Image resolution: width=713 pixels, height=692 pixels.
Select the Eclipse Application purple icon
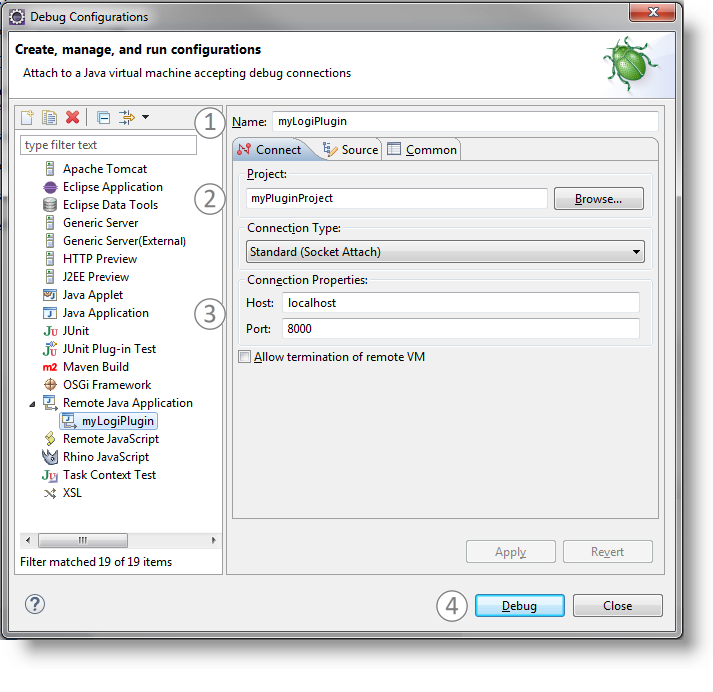coord(50,187)
